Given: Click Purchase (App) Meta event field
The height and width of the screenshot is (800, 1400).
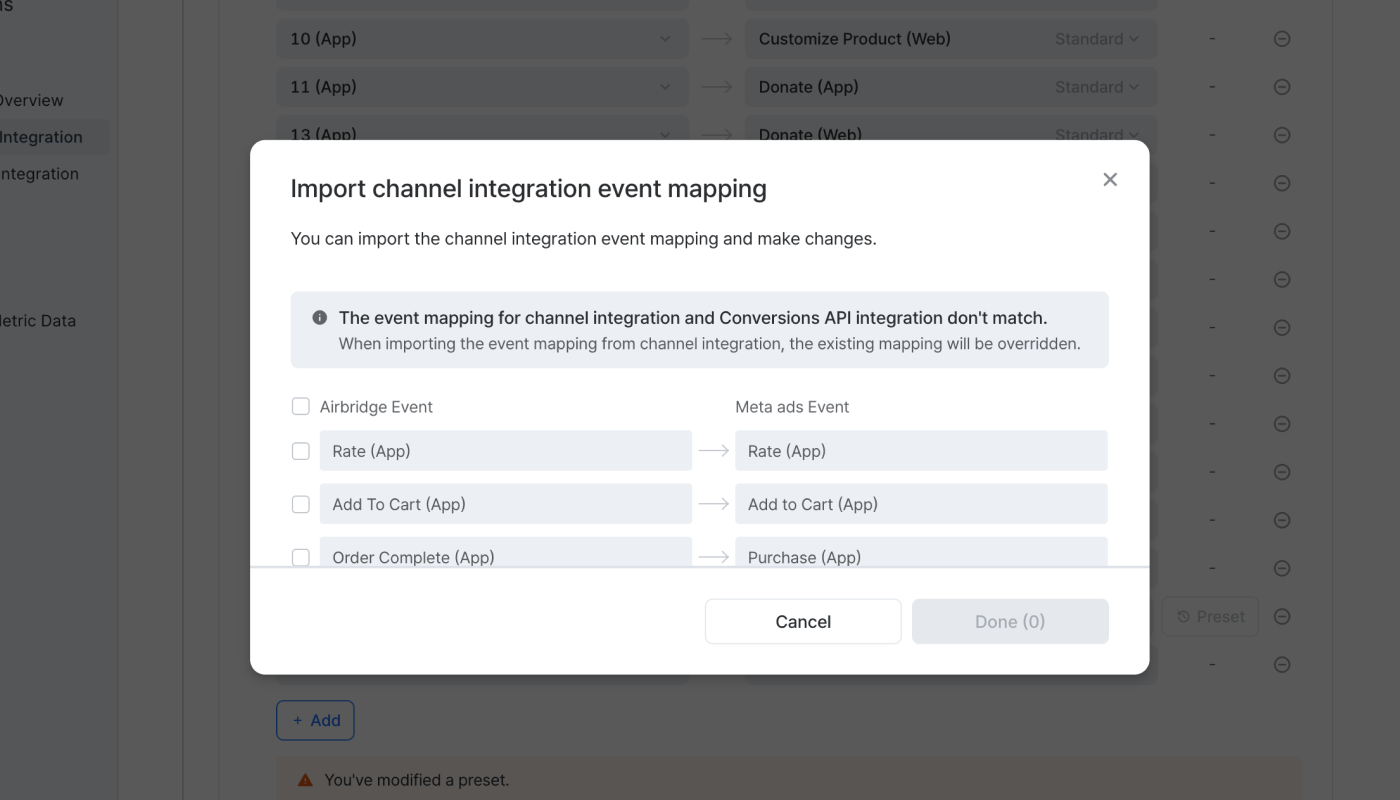Looking at the screenshot, I should click(x=921, y=552).
